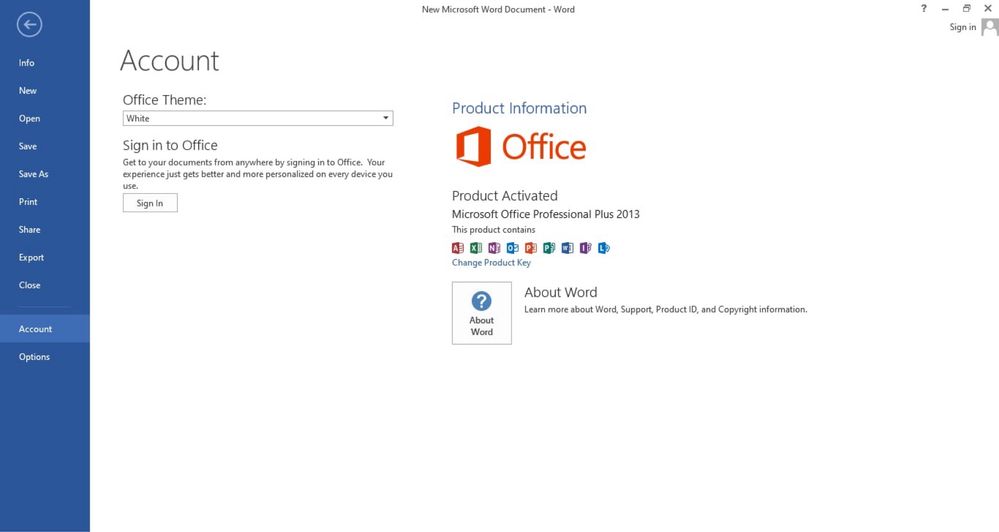Viewport: 999px width, 532px height.
Task: Click the 'Learn more about Word' description
Action: [x=666, y=309]
